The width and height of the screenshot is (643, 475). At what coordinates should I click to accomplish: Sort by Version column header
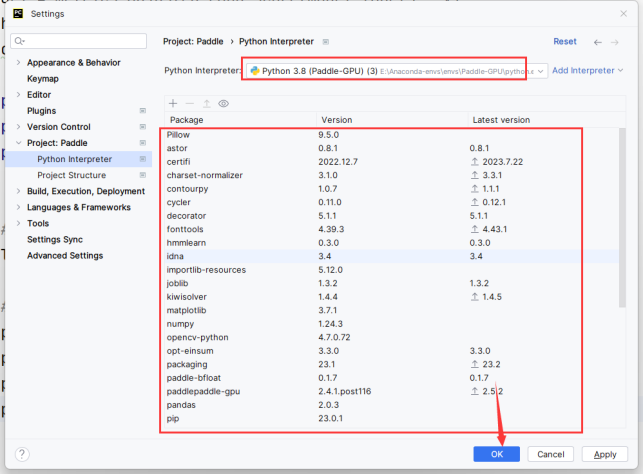click(x=392, y=120)
